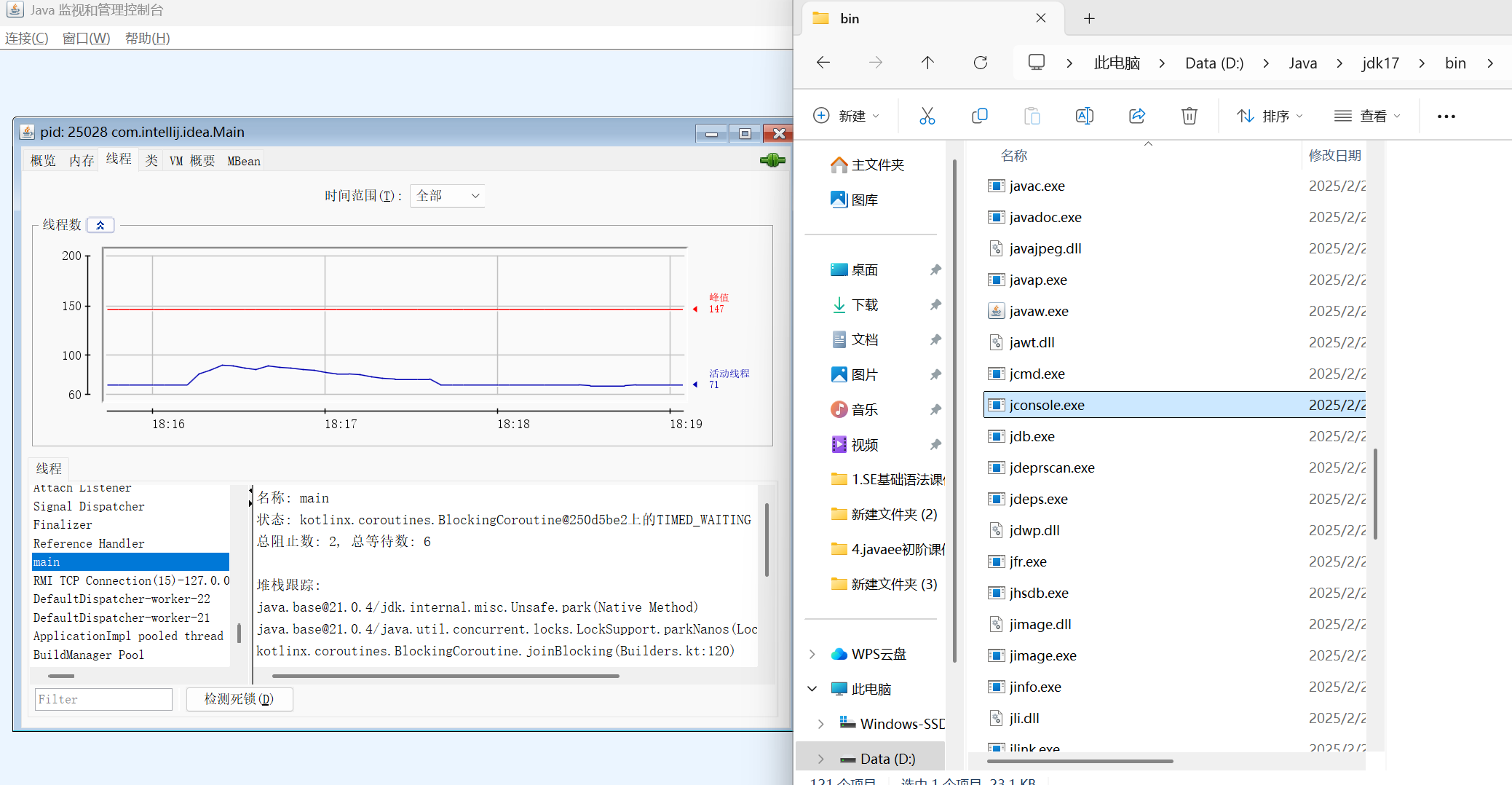Click the Share icon
The image size is (1512, 785).
point(1137,116)
